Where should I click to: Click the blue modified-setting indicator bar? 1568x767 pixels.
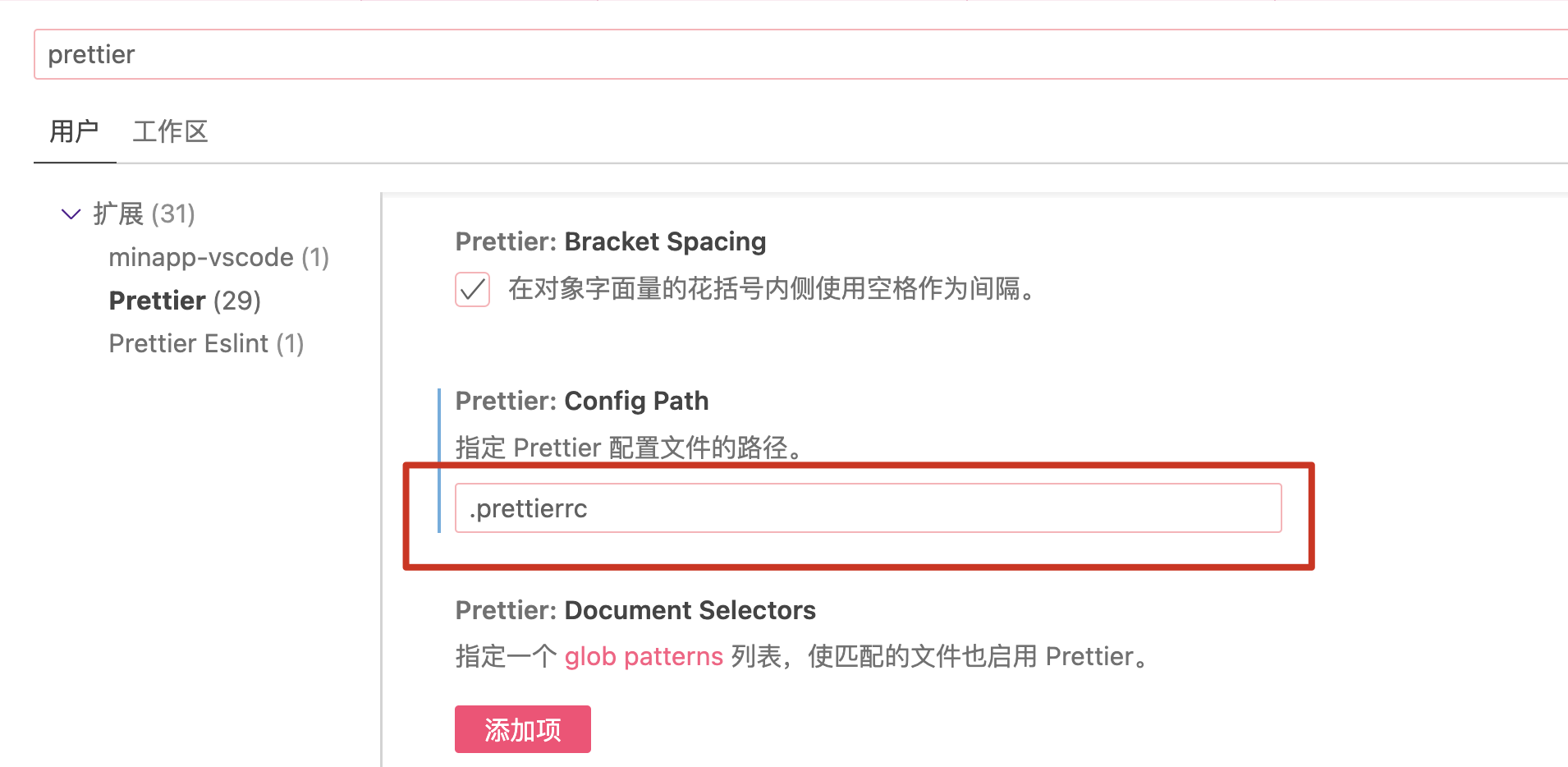click(440, 460)
